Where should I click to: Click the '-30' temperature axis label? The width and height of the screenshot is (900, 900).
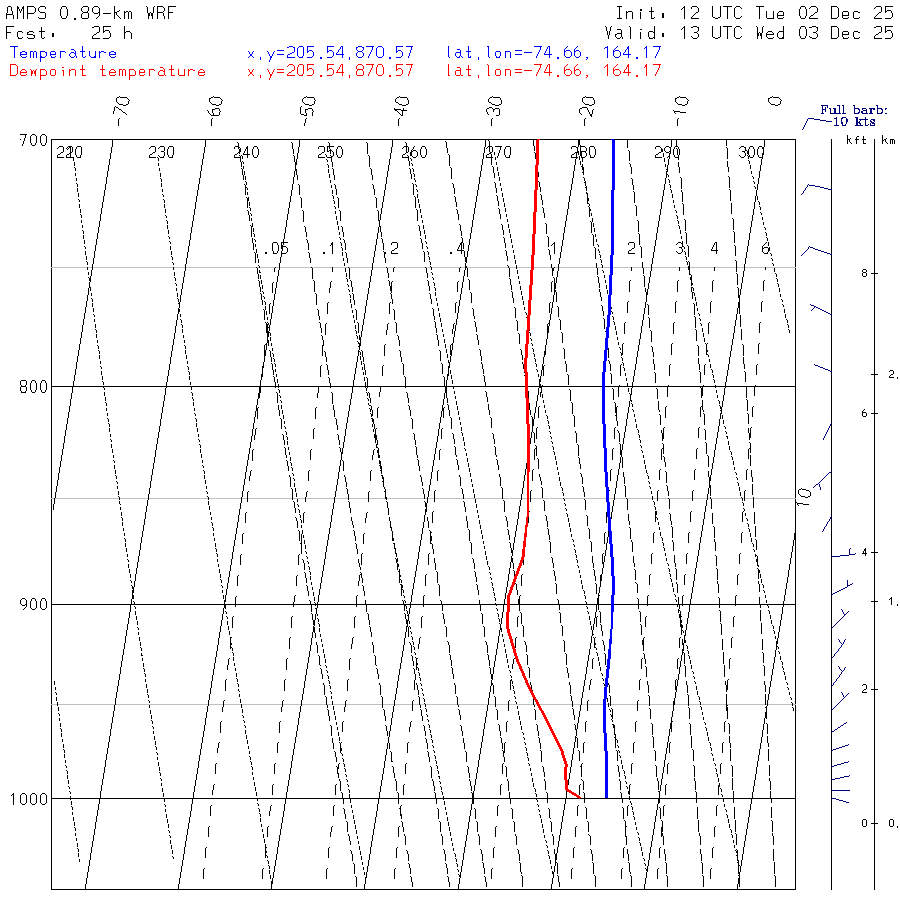(495, 111)
